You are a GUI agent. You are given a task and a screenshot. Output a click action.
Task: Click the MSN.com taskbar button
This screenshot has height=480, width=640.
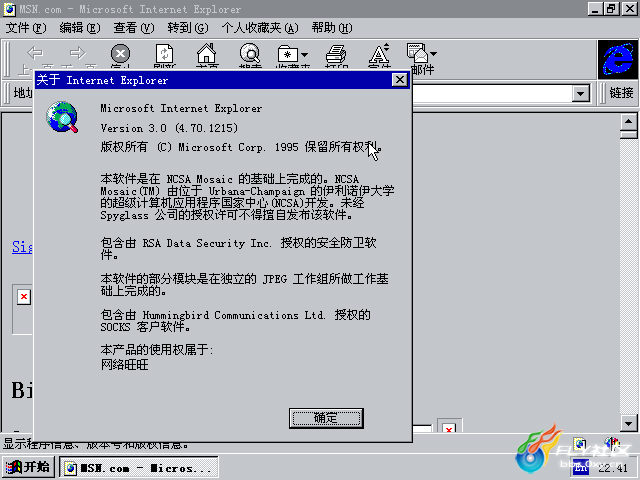click(139, 467)
